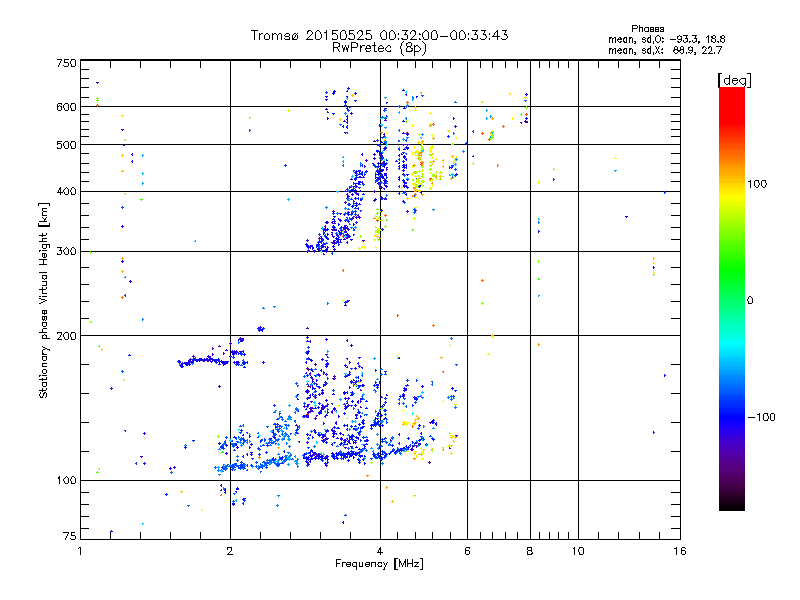Click the y-axis tick label '200'
800x600 pixels.
66,336
